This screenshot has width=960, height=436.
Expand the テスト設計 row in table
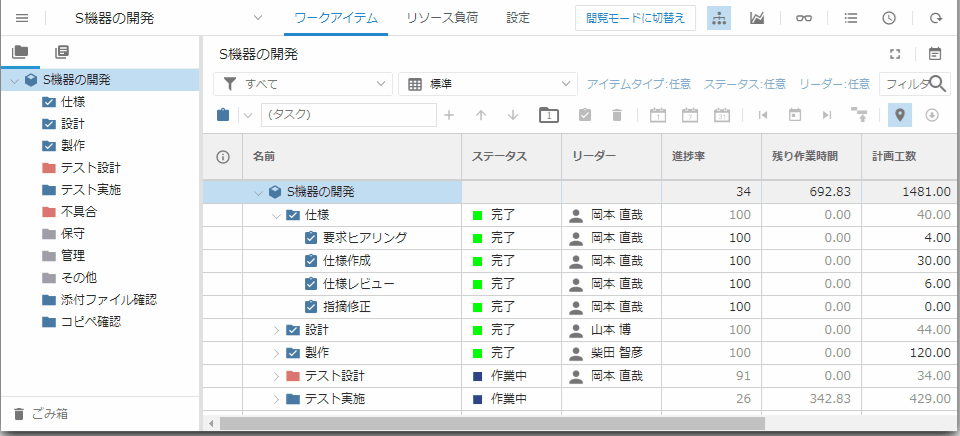(x=276, y=376)
